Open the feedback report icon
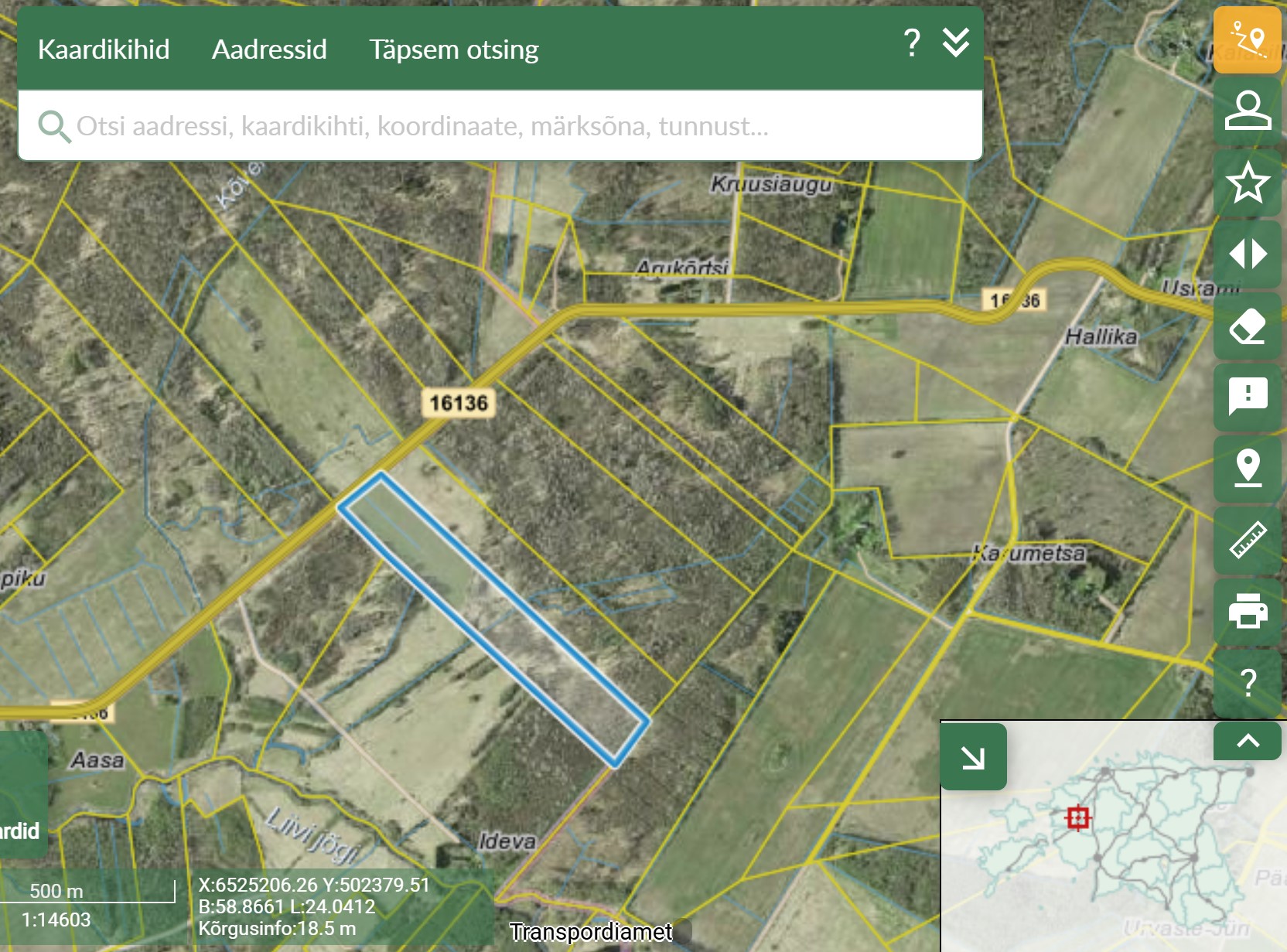 pyautogui.click(x=1247, y=398)
